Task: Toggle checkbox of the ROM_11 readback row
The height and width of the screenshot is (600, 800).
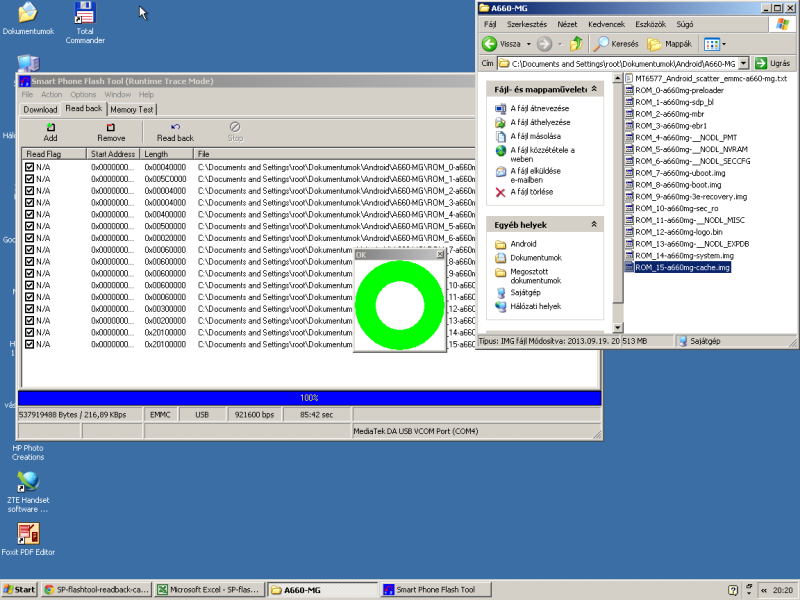Action: (x=29, y=297)
